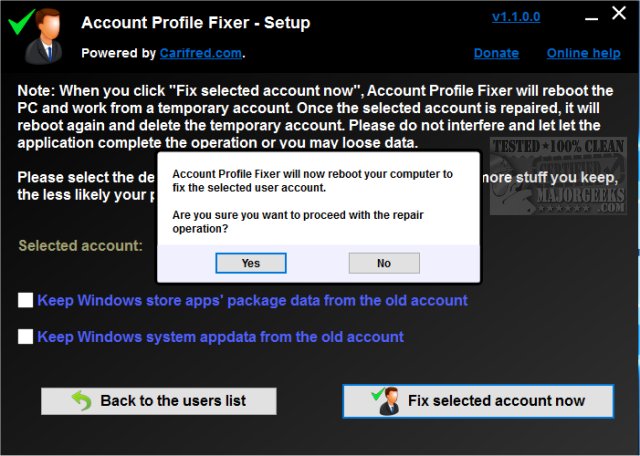The width and height of the screenshot is (640, 456).
Task: Click the Powered by text
Action: coord(118,53)
